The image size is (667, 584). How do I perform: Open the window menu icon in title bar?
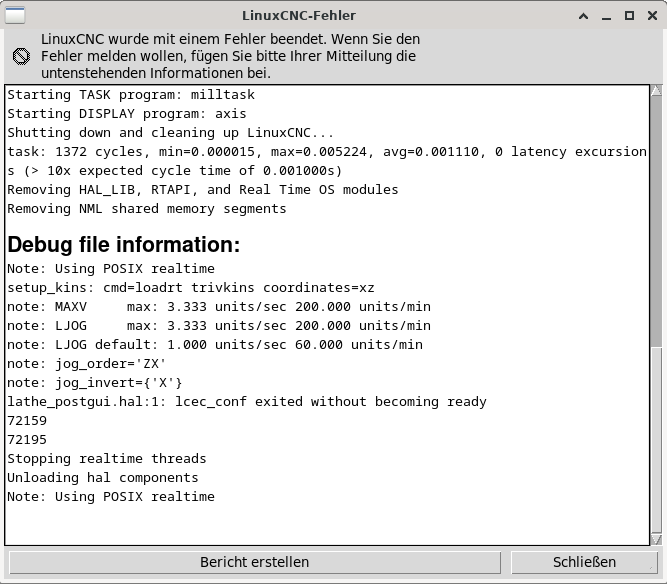[15, 15]
